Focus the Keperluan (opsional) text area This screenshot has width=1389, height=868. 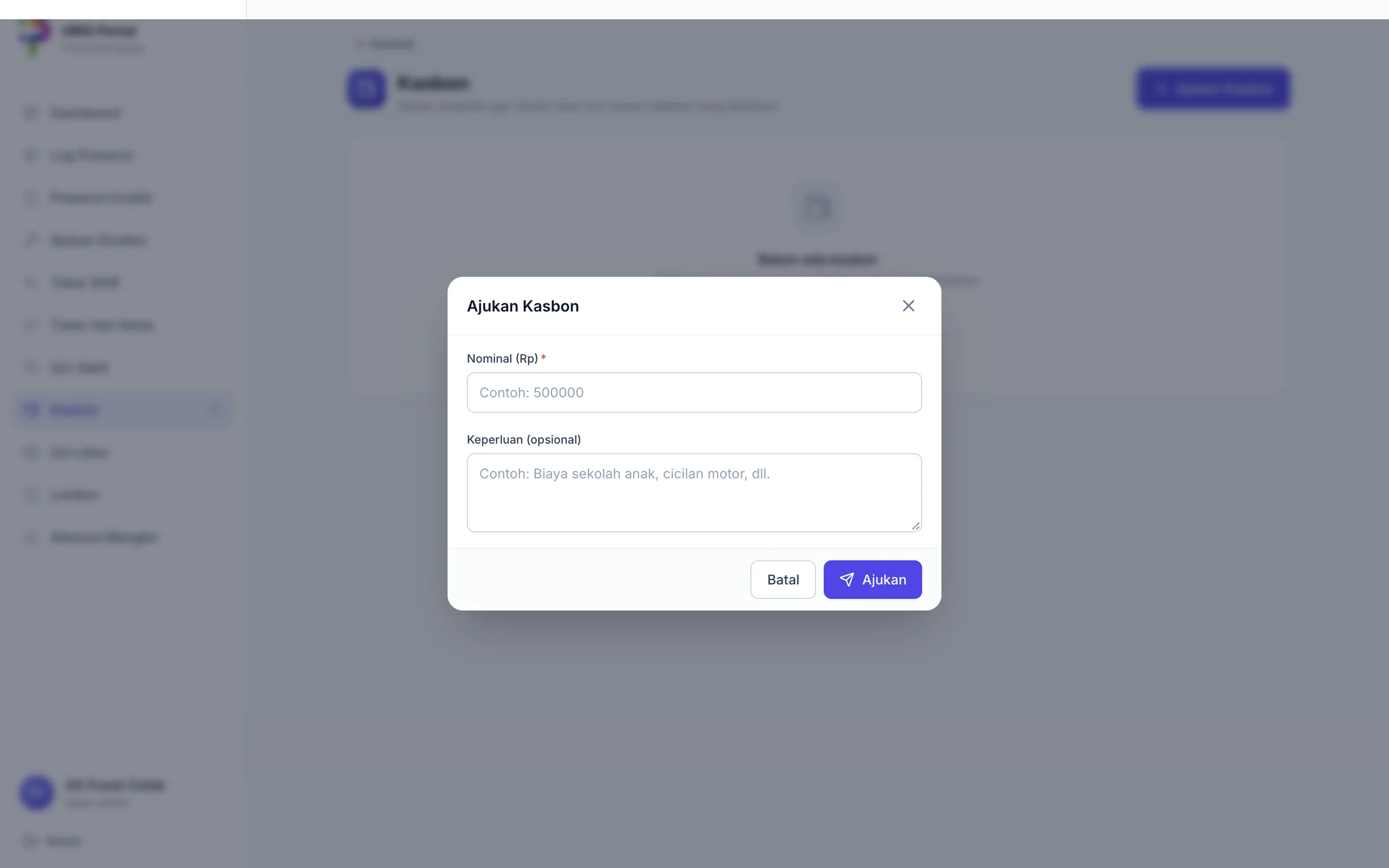694,492
